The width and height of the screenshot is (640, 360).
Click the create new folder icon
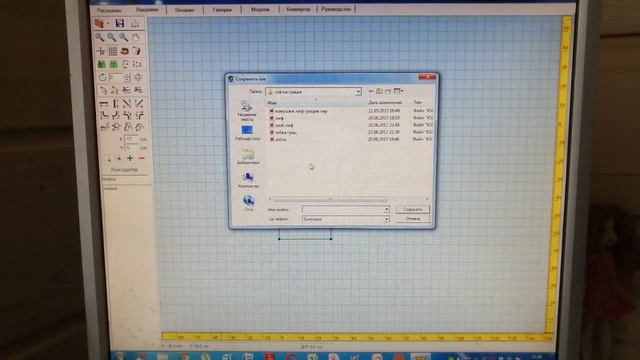(x=388, y=91)
